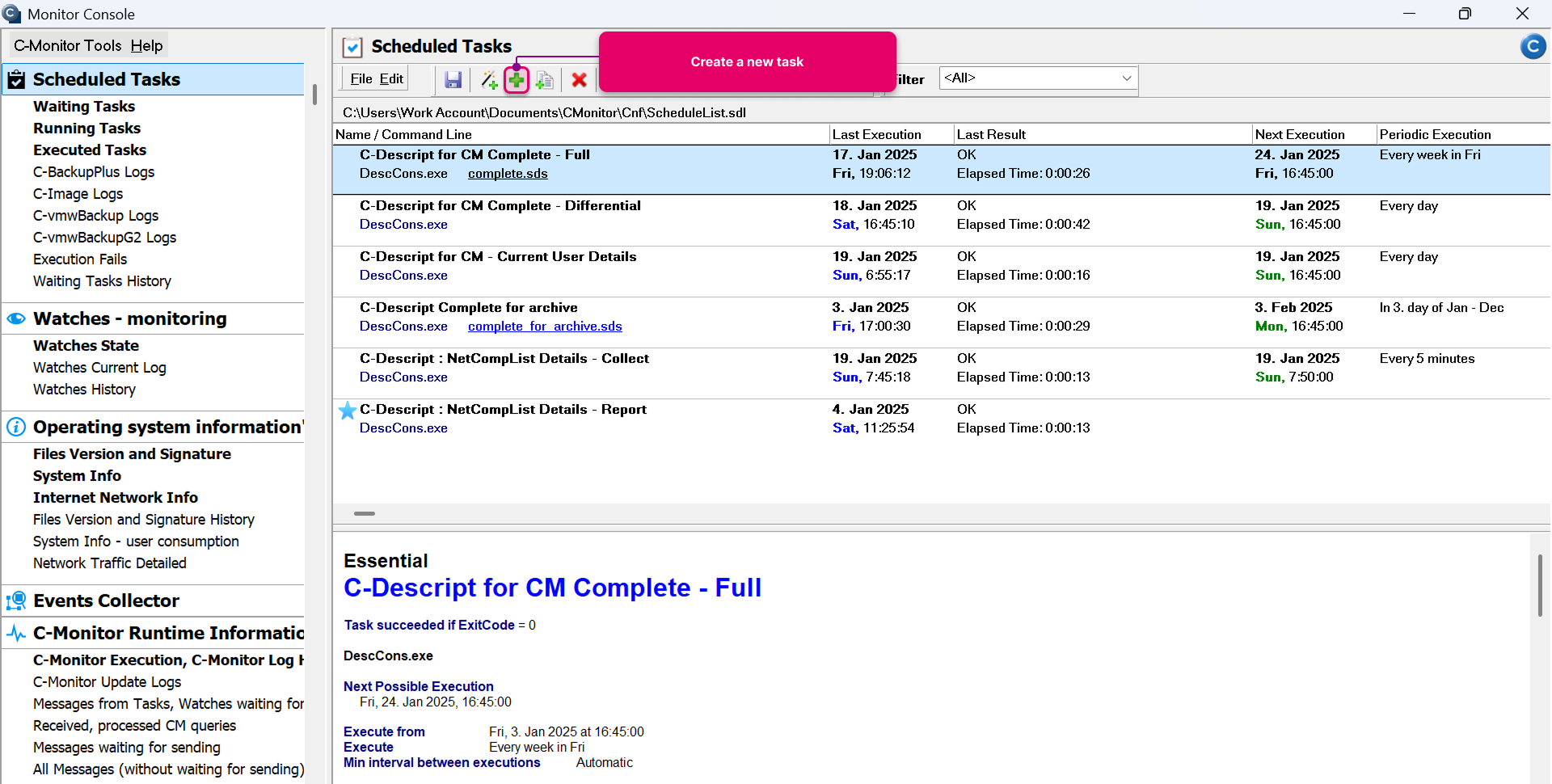Select Waiting Tasks in the sidebar
The width and height of the screenshot is (1552, 784).
[84, 106]
